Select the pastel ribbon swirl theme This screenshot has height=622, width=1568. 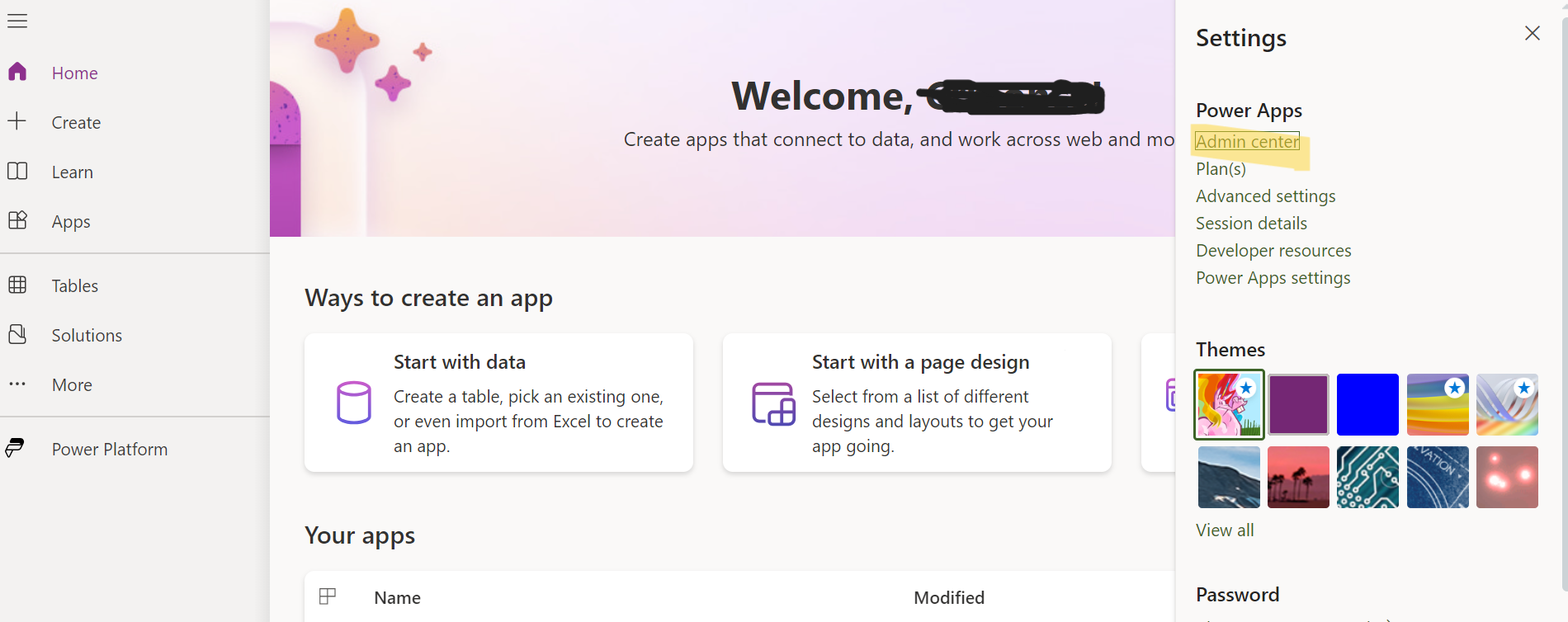pyautogui.click(x=1507, y=404)
